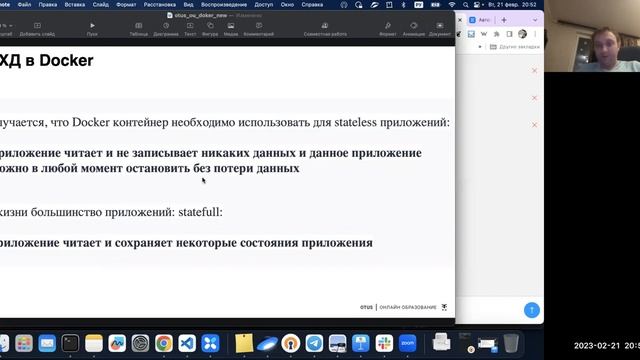The height and width of the screenshot is (360, 640).
Task: Open Stickies from the Dock
Action: tap(244, 343)
